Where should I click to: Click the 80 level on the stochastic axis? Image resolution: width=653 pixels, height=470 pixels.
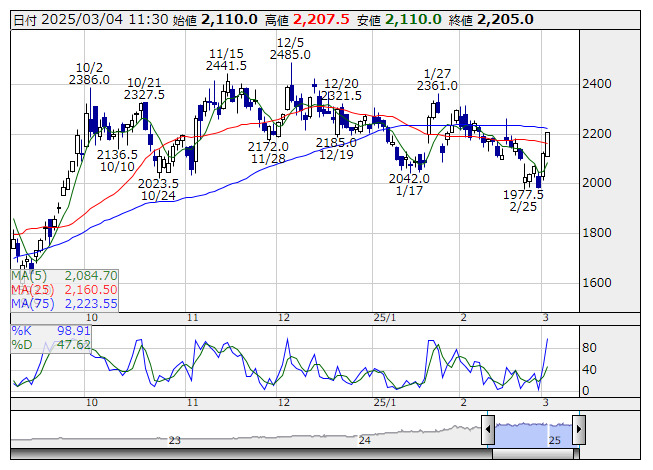[x=589, y=348]
